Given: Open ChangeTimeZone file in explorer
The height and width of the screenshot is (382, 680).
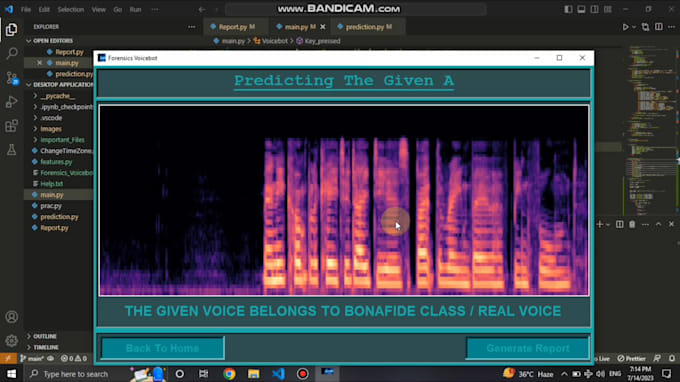Looking at the screenshot, I should pyautogui.click(x=65, y=151).
